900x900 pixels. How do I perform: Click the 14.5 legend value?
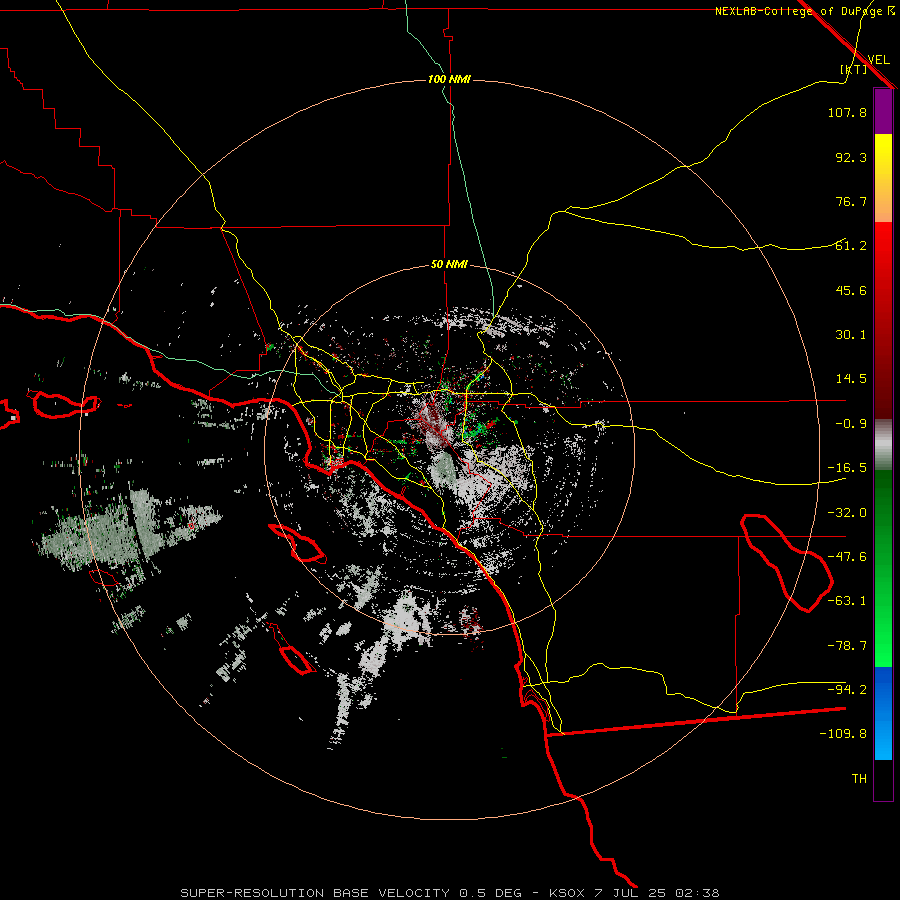tap(851, 379)
